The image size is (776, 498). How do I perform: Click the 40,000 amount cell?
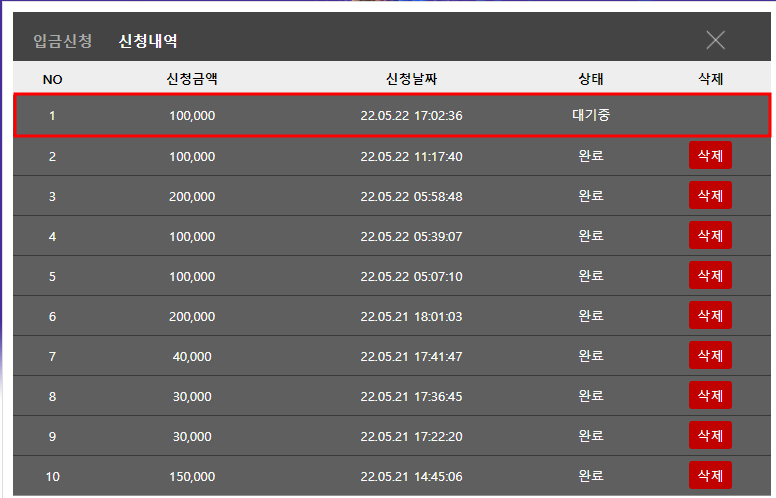[x=192, y=356]
